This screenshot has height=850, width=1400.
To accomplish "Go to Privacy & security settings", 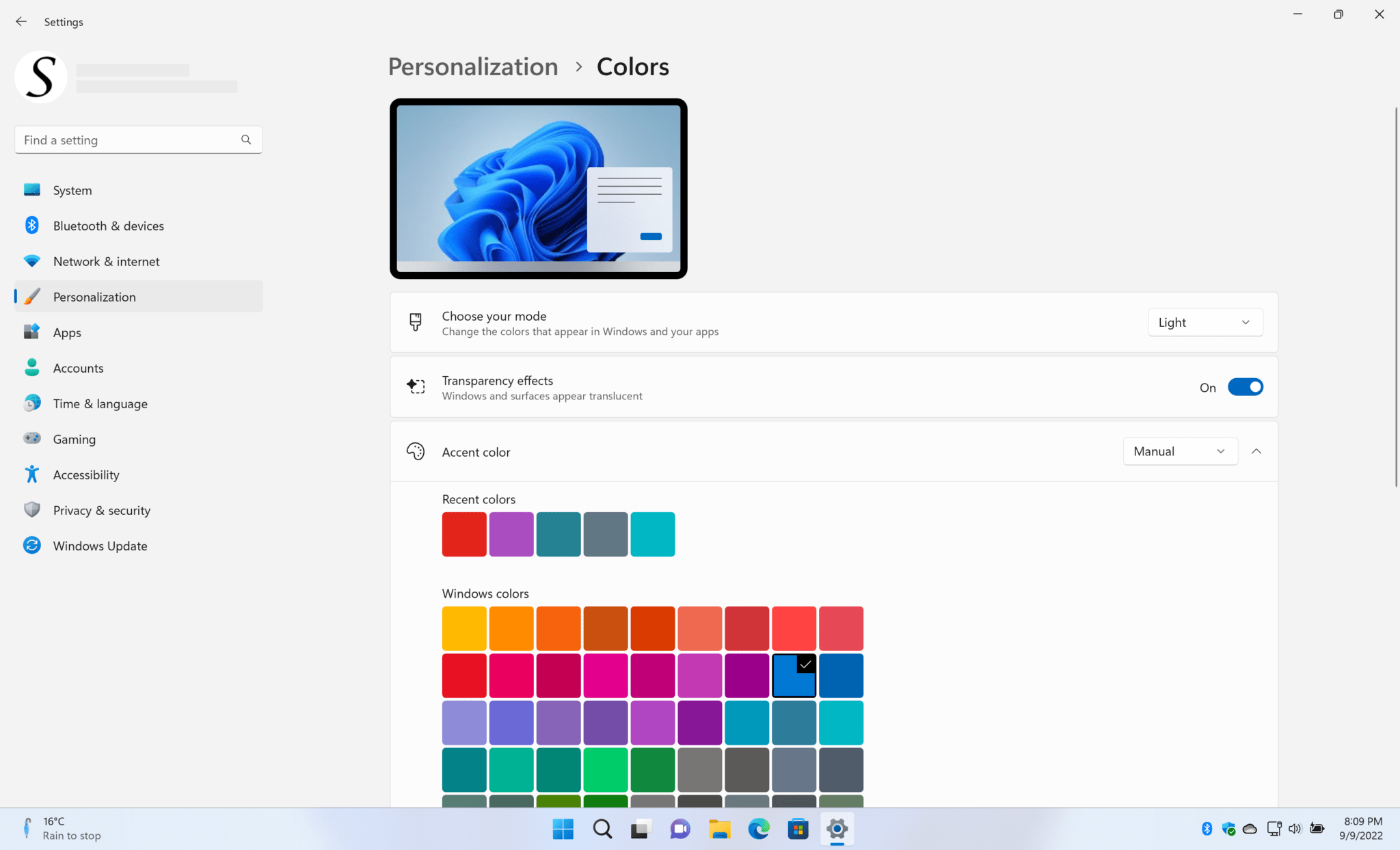I will [x=101, y=510].
